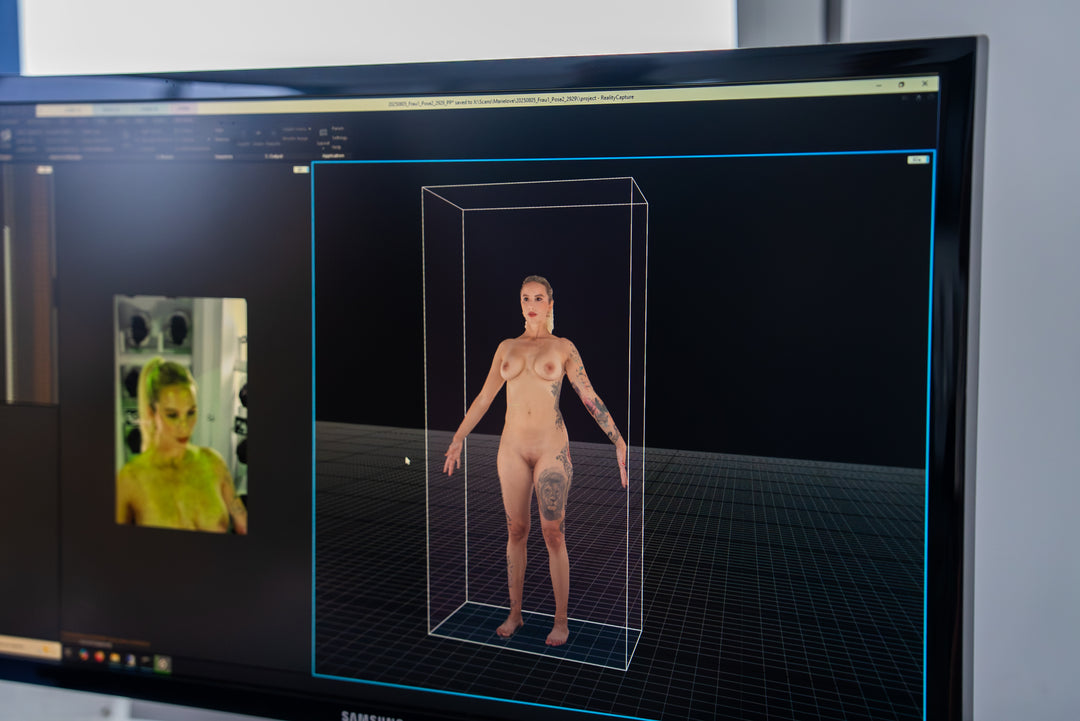The image size is (1080, 721).
Task: Expand the export dropdown arrow in the ribbon
Action: 310,130
